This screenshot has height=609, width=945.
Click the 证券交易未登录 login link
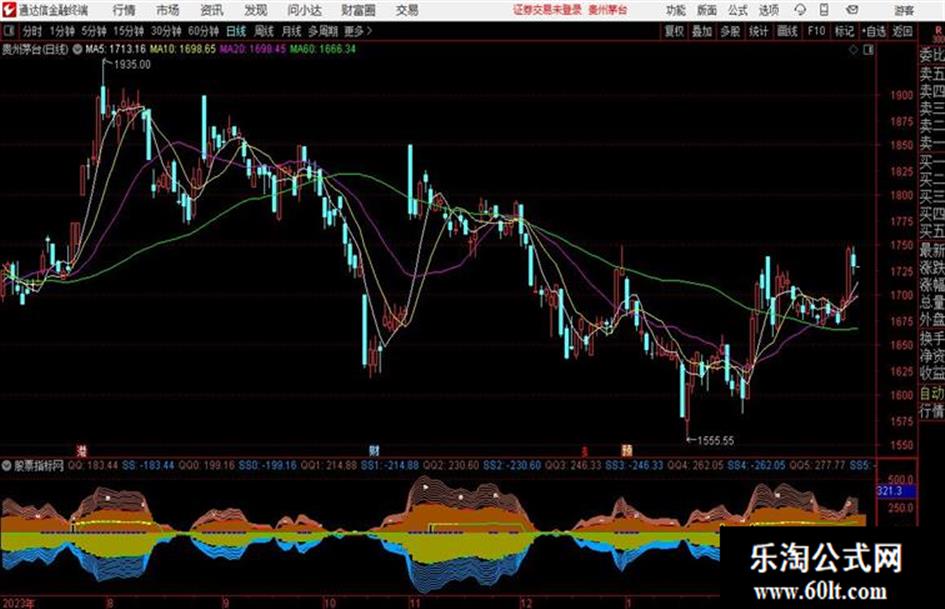pyautogui.click(x=547, y=10)
